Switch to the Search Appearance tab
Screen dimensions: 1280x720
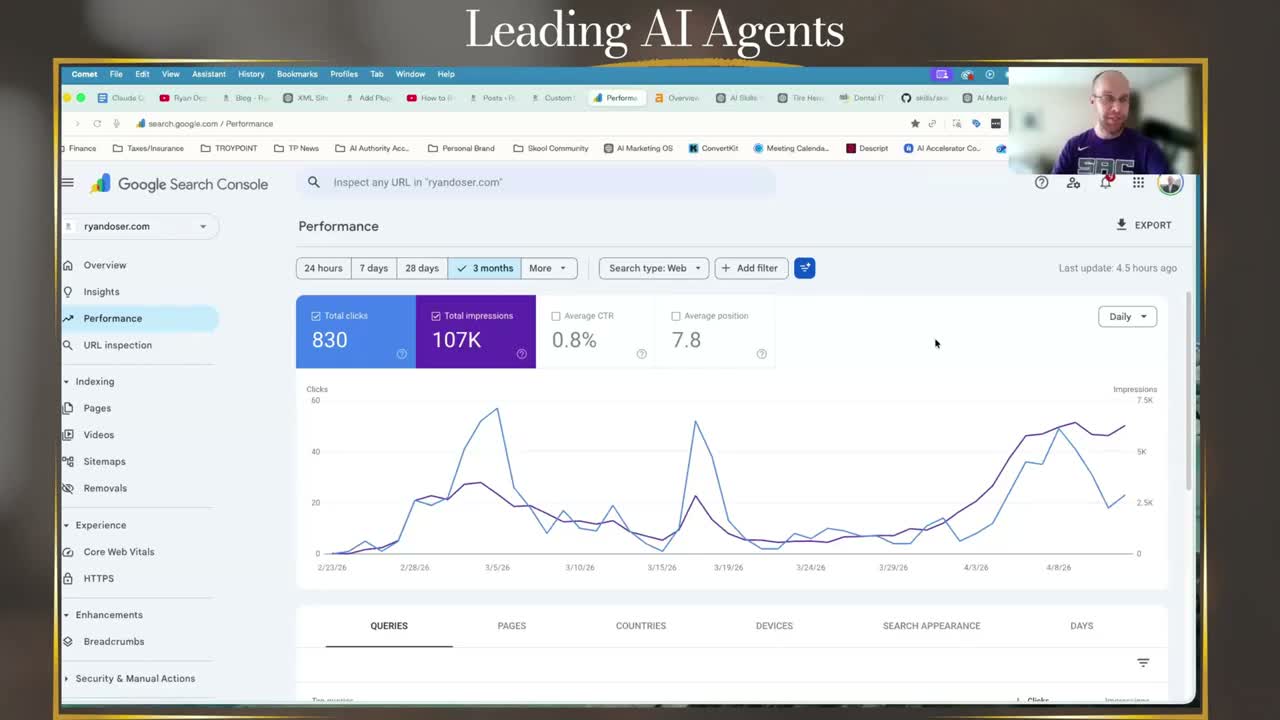[931, 626]
